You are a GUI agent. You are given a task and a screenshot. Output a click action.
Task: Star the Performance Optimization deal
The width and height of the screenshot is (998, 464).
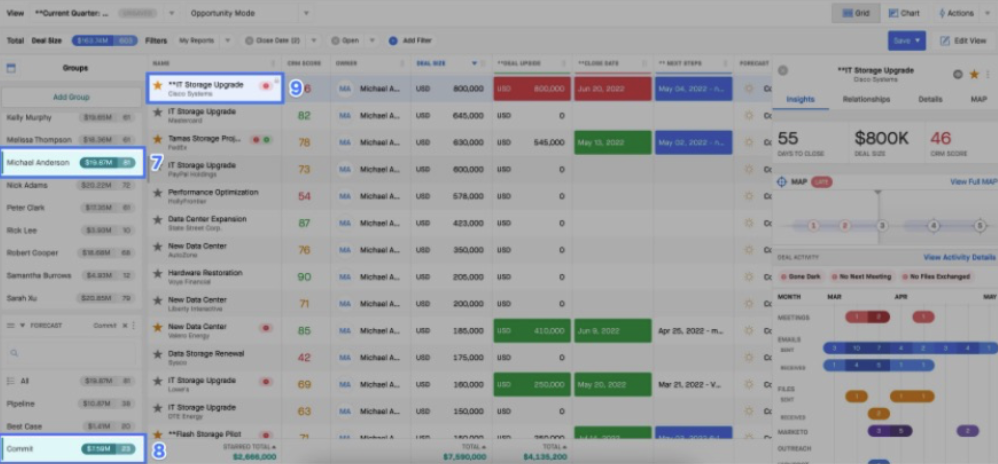157,193
